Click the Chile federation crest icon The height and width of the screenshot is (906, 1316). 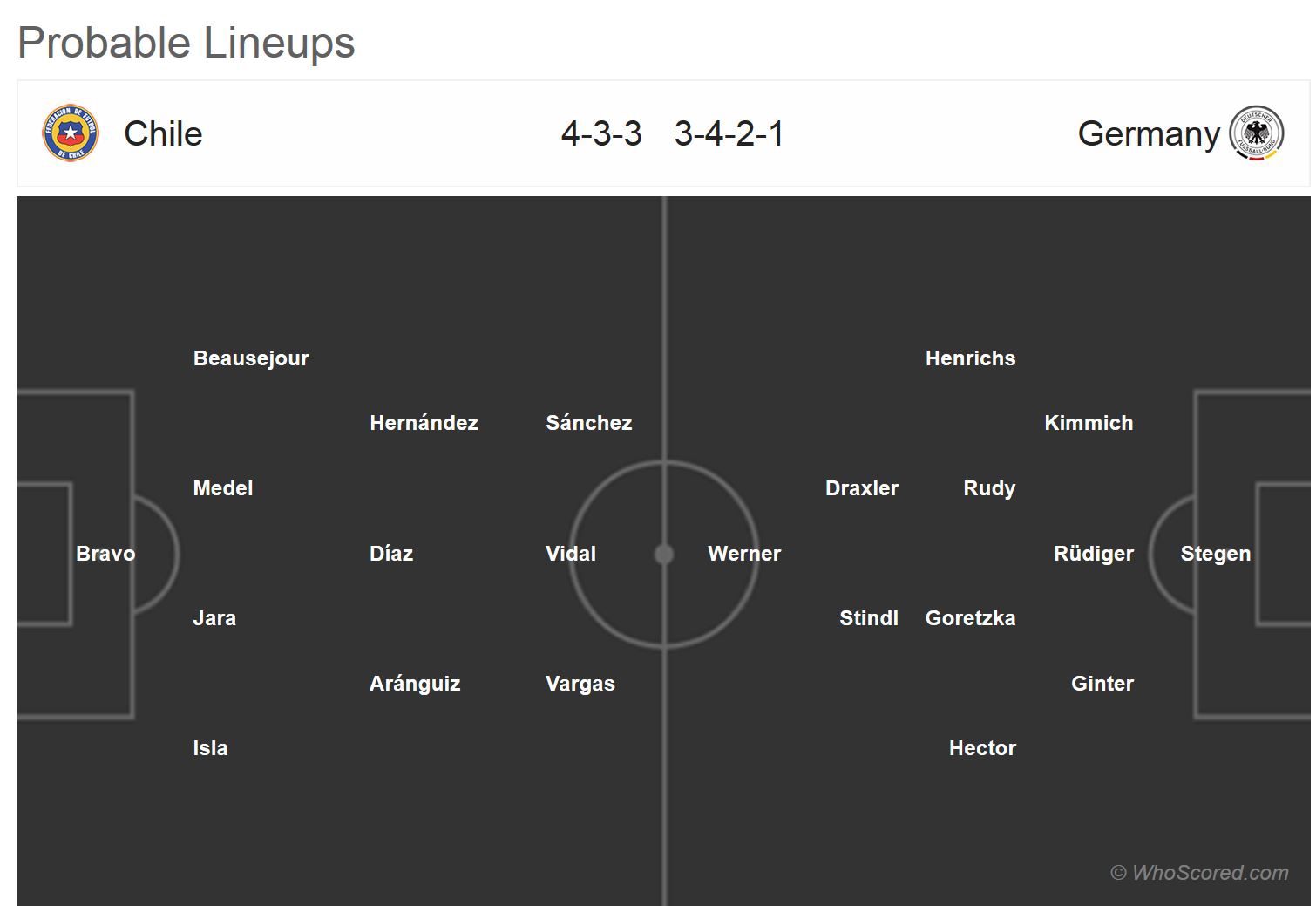pyautogui.click(x=71, y=133)
